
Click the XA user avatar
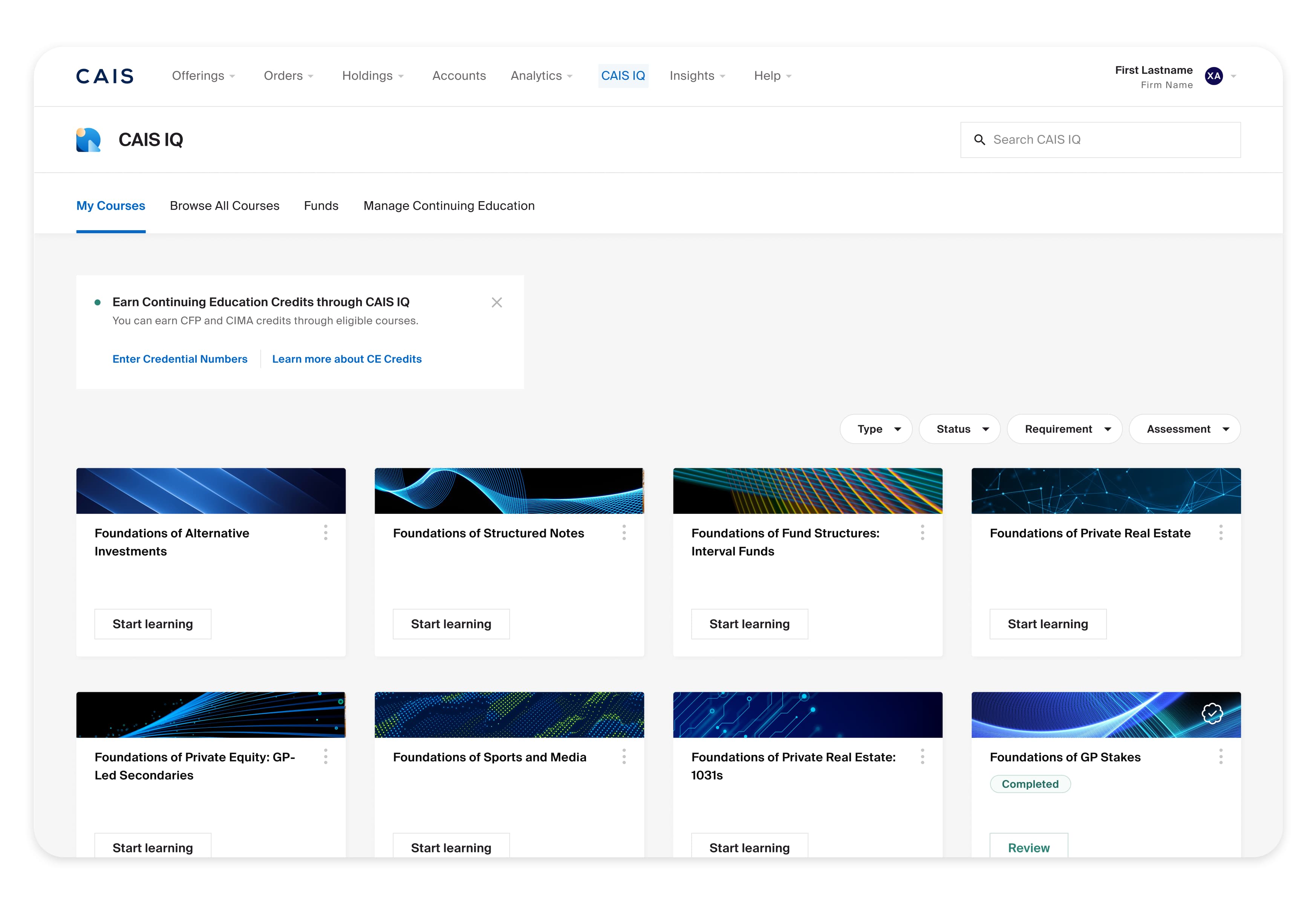(1213, 76)
